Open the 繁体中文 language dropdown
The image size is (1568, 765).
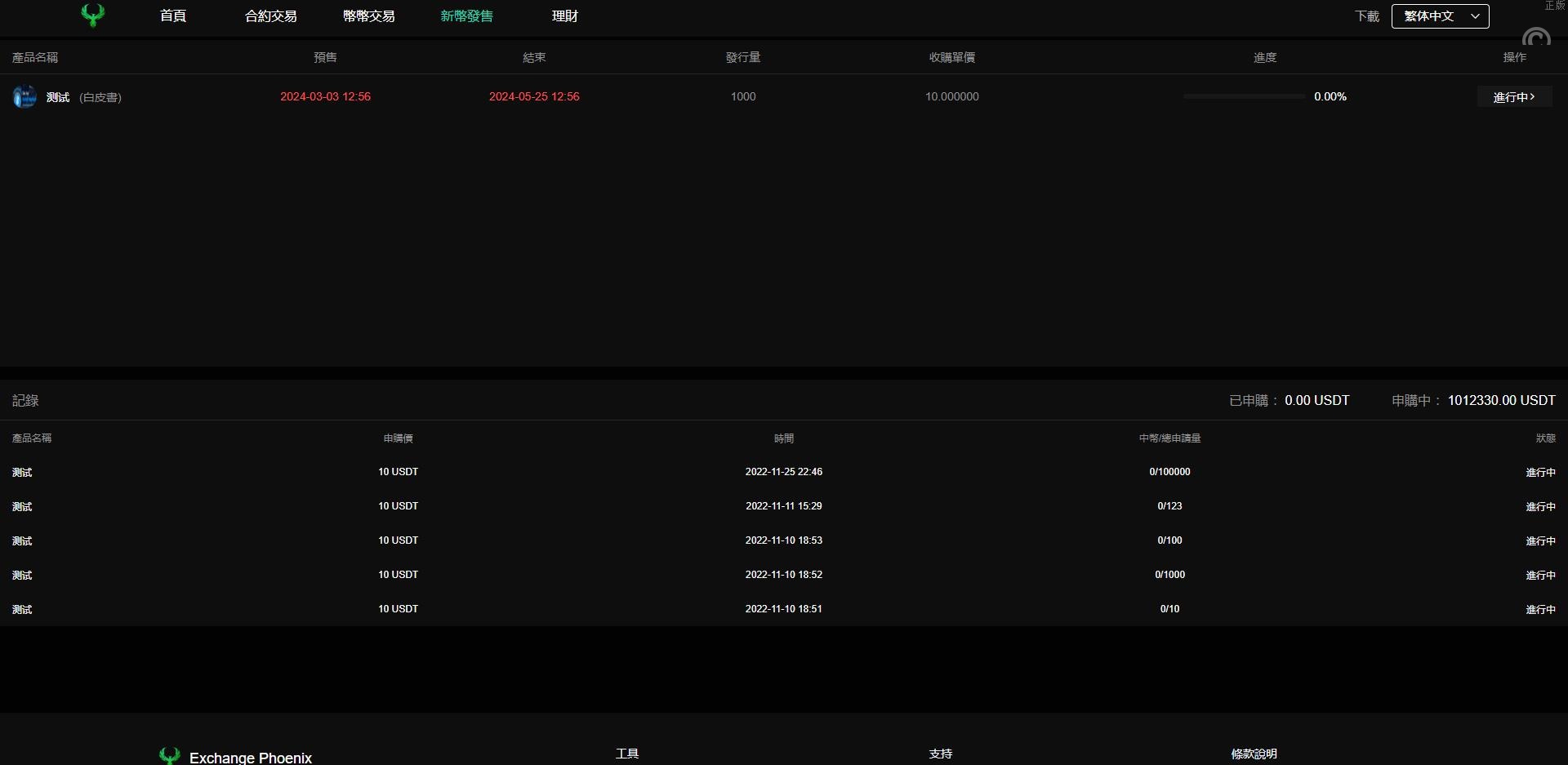1440,16
